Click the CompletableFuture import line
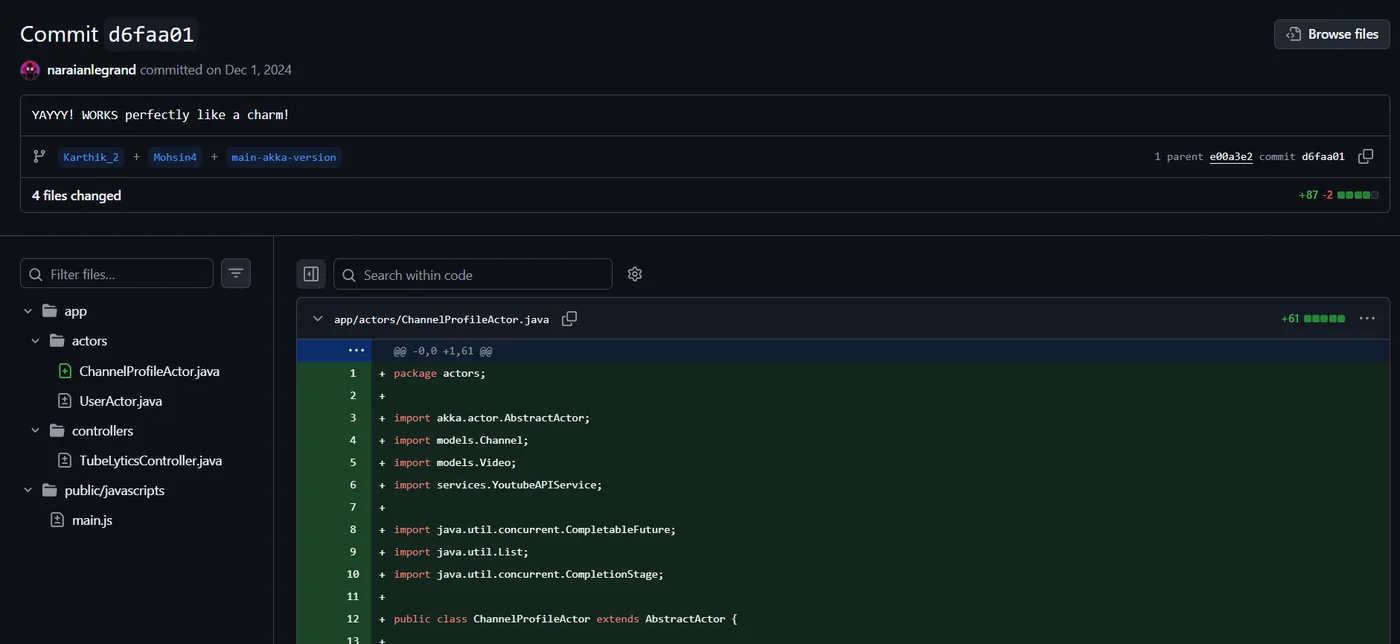 tap(535, 530)
